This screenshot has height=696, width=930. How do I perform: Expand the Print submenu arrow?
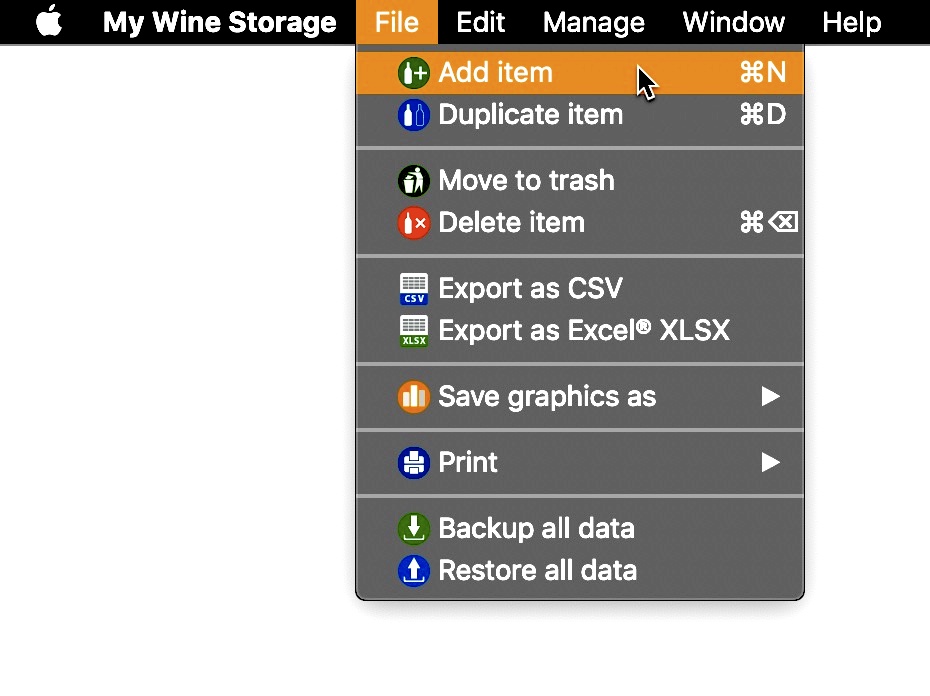770,462
